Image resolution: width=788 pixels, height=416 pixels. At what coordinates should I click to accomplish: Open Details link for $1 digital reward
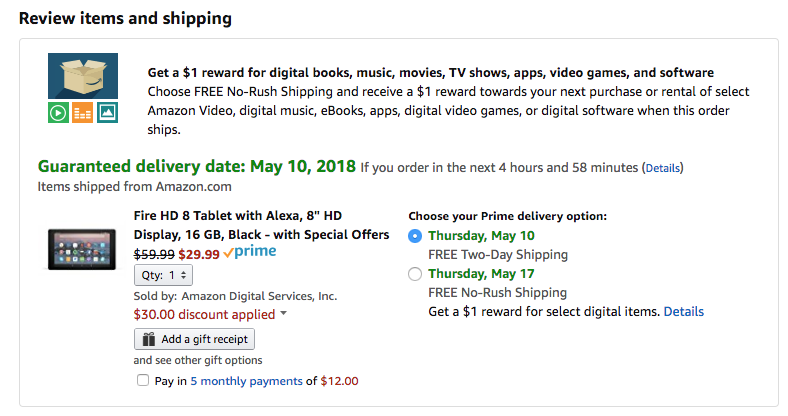683,312
